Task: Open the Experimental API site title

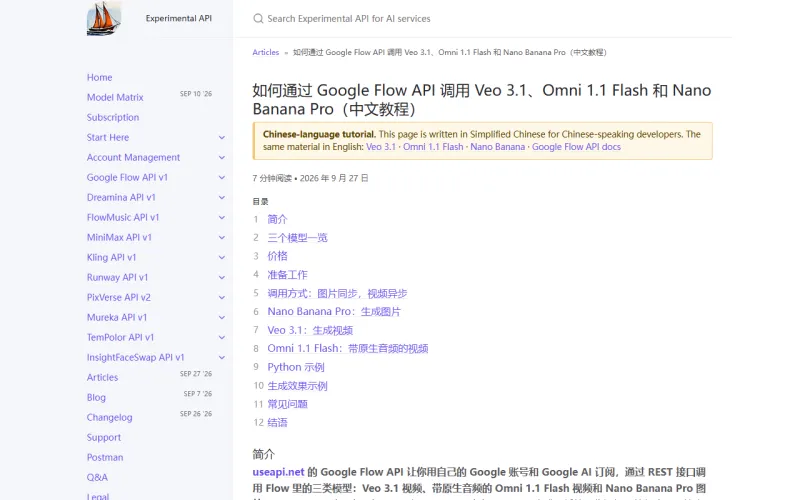Action: (179, 18)
